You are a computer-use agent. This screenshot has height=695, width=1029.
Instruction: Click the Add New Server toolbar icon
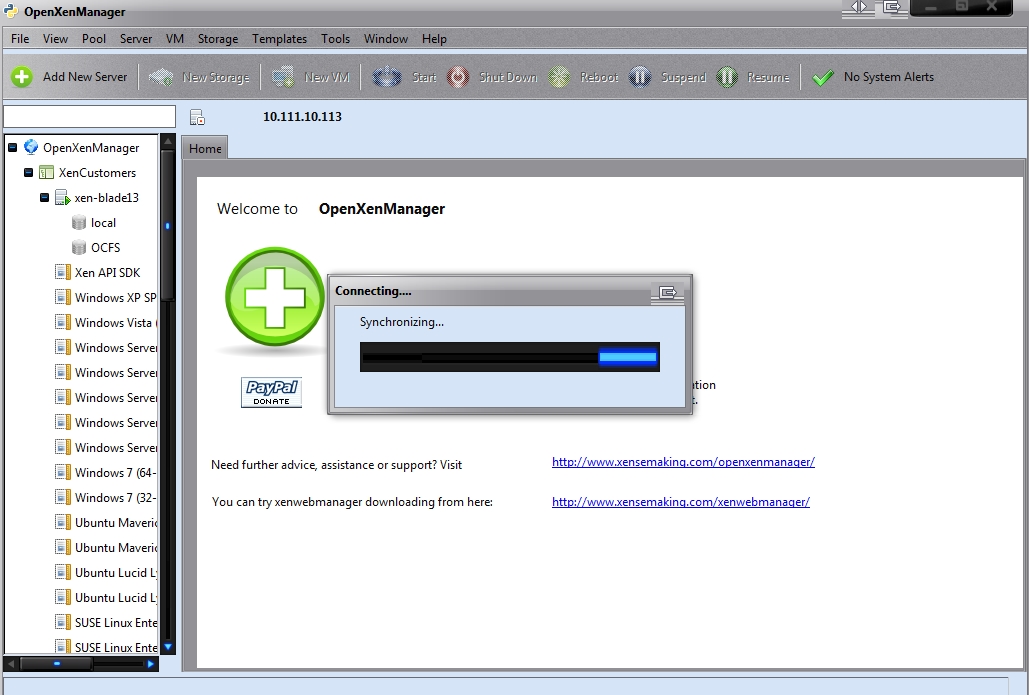22,77
